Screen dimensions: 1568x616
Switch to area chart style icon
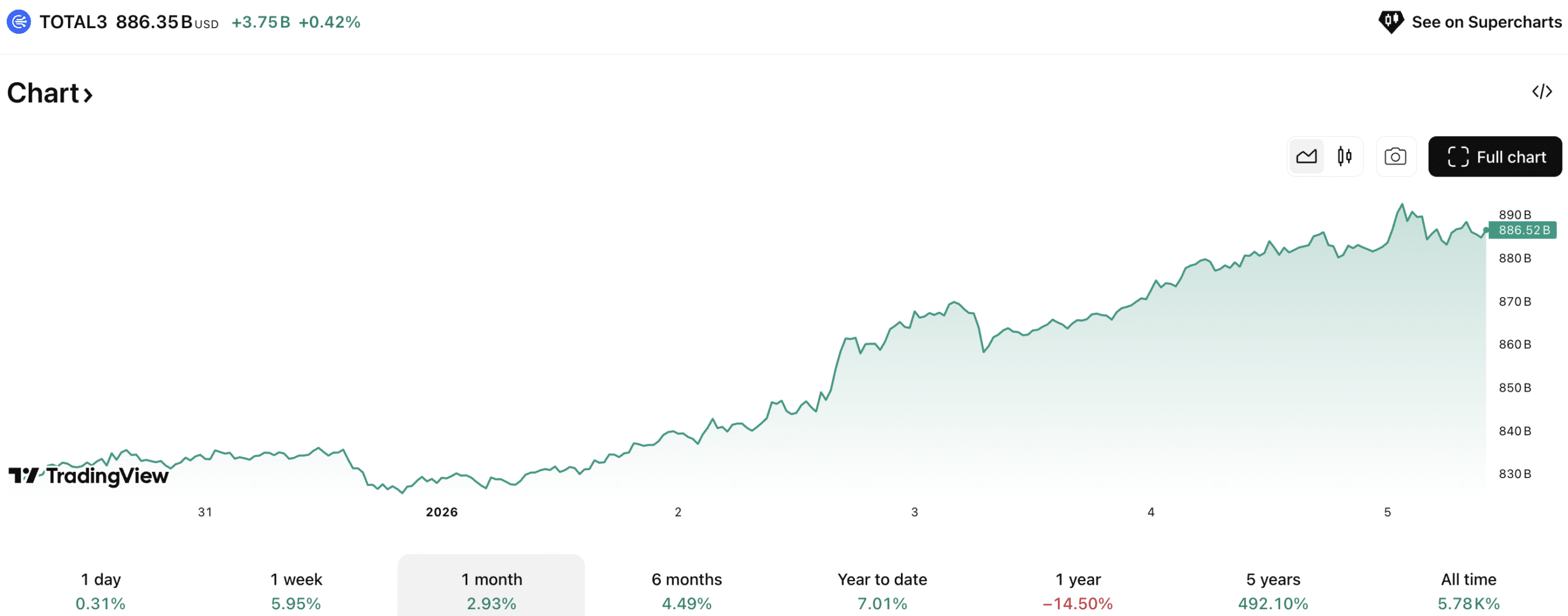(x=1306, y=157)
